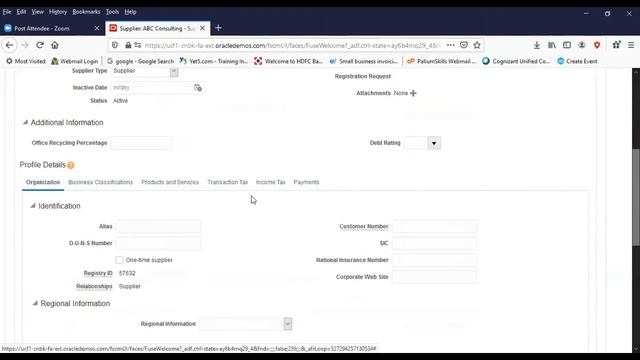Collapse the Identification section
This screenshot has height=360, width=640.
click(x=33, y=206)
